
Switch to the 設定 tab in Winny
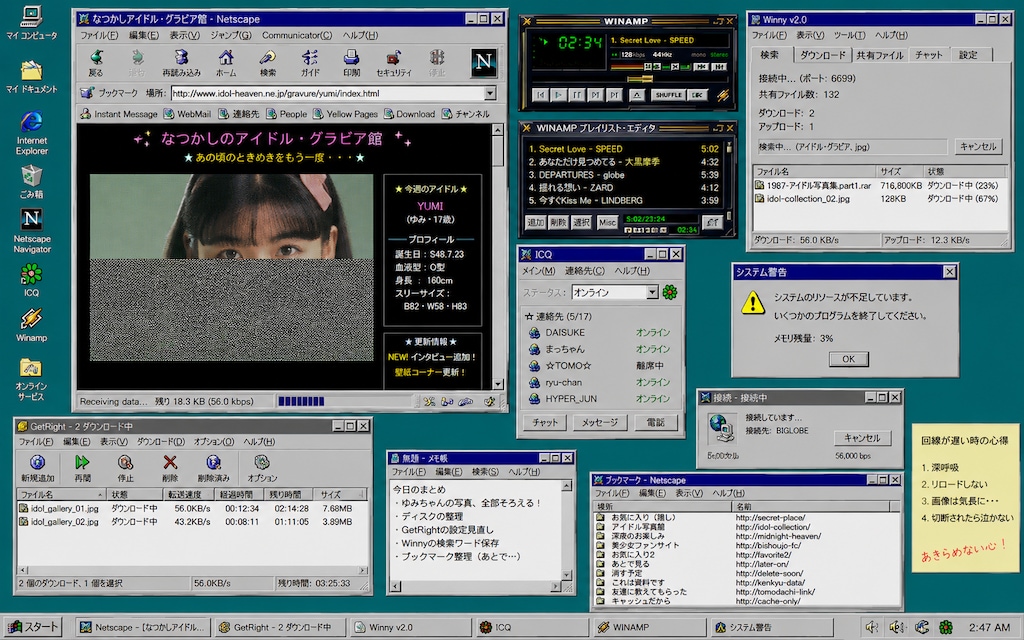[968, 55]
